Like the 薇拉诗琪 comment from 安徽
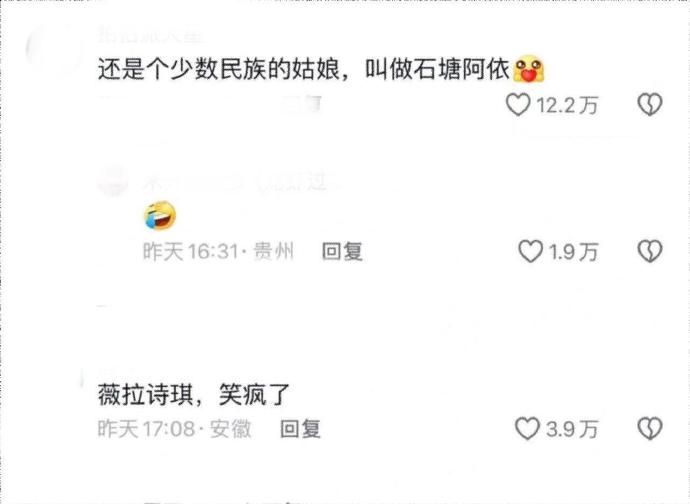Image resolution: width=690 pixels, height=504 pixels. [527, 428]
